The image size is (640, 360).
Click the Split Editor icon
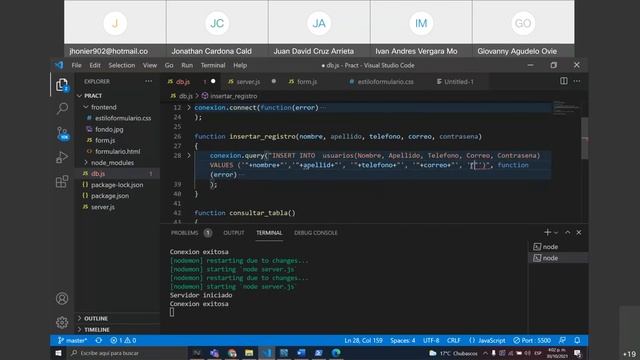point(564,81)
